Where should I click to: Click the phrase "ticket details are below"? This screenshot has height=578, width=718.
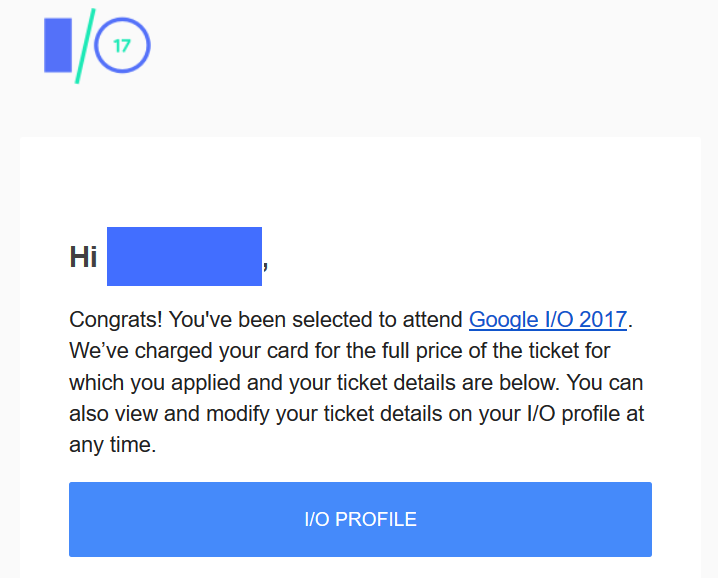448,382
